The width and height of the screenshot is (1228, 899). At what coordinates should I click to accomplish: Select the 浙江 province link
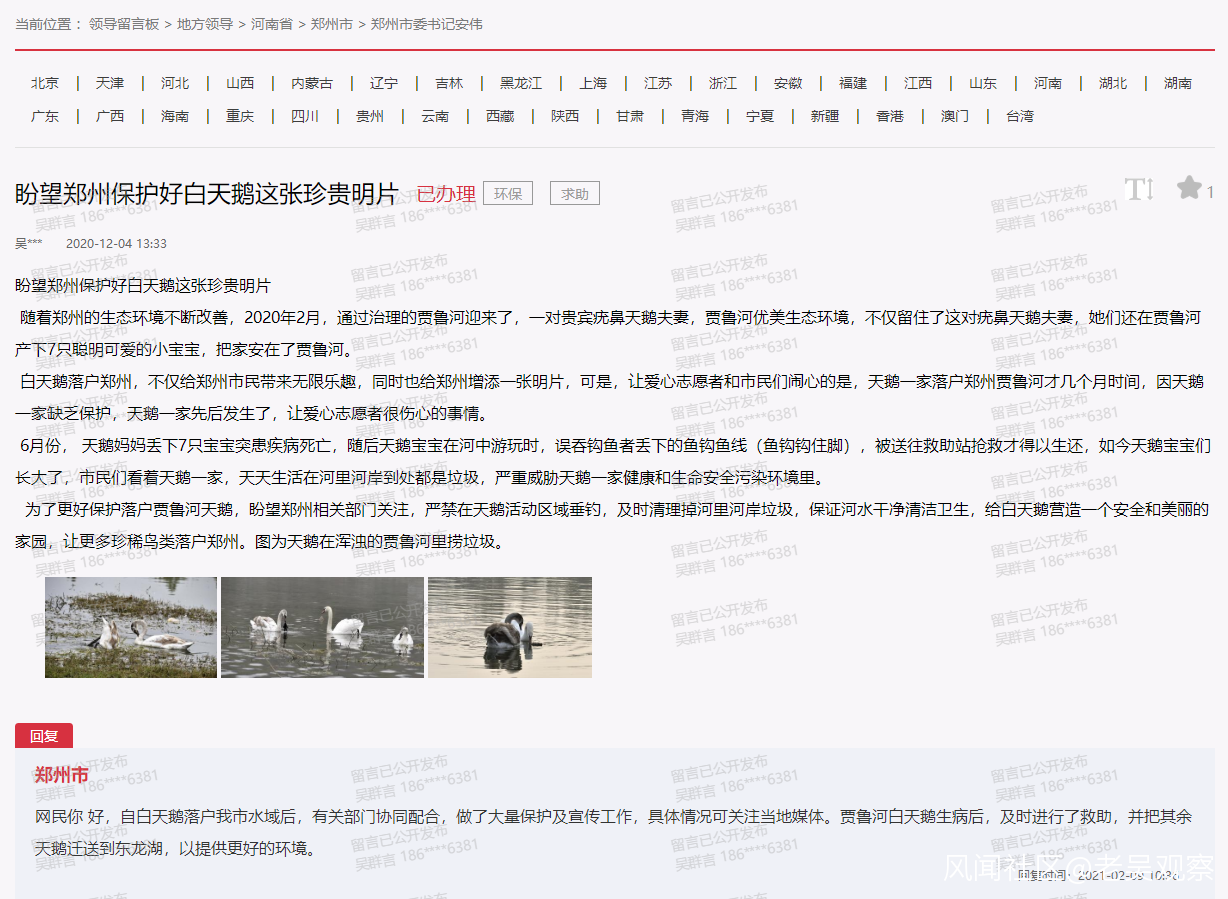[x=723, y=83]
